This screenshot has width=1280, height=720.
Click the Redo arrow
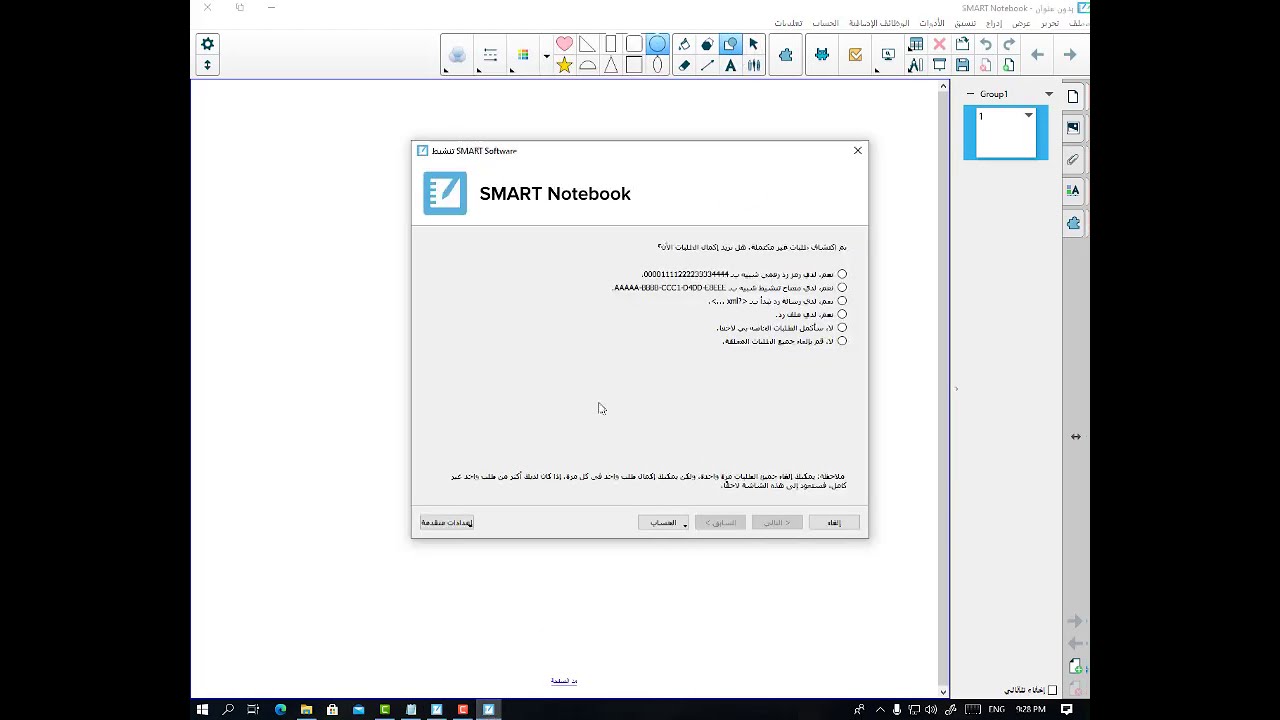1008,44
